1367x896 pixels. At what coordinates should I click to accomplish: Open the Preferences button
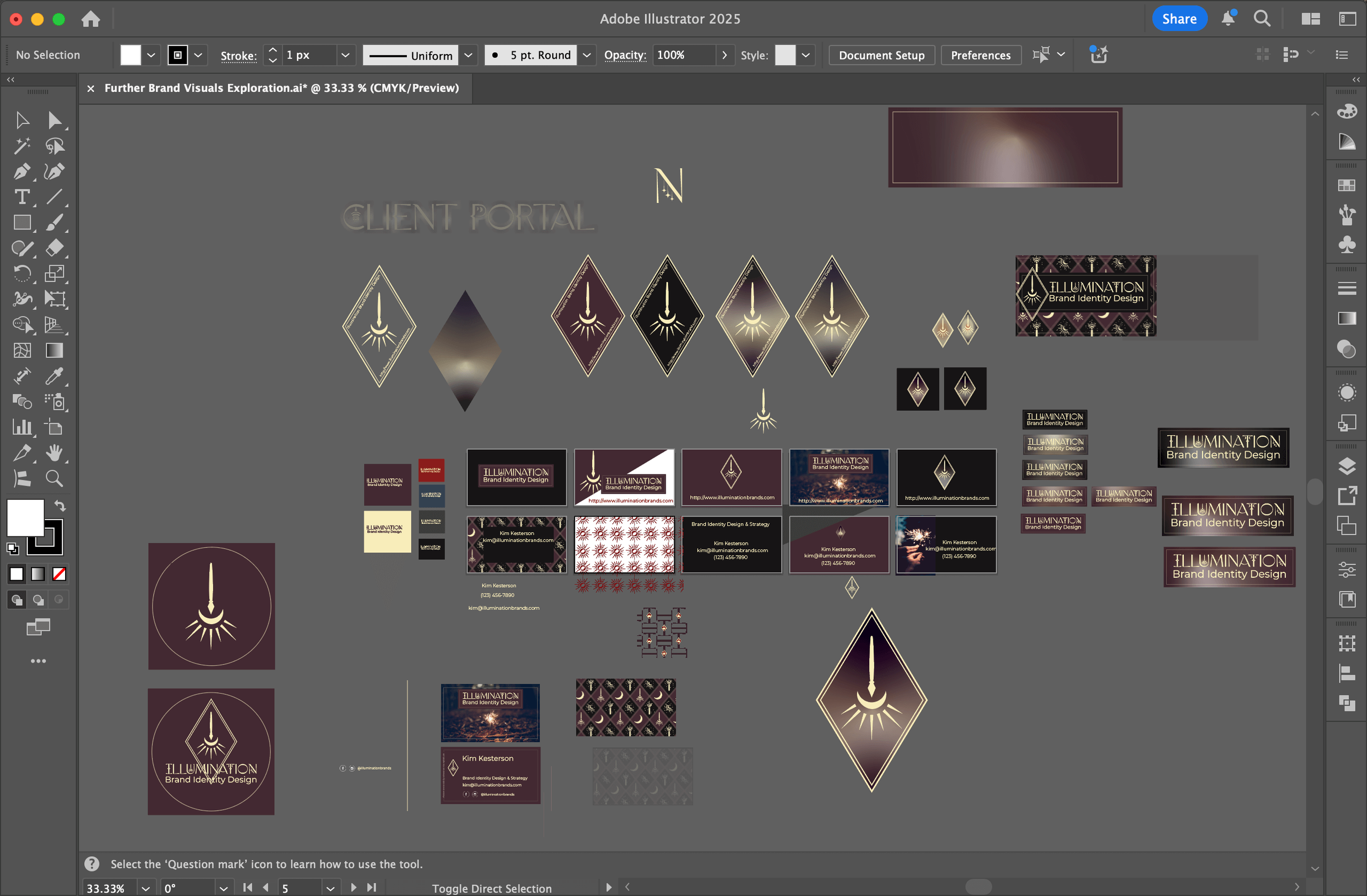pos(980,55)
